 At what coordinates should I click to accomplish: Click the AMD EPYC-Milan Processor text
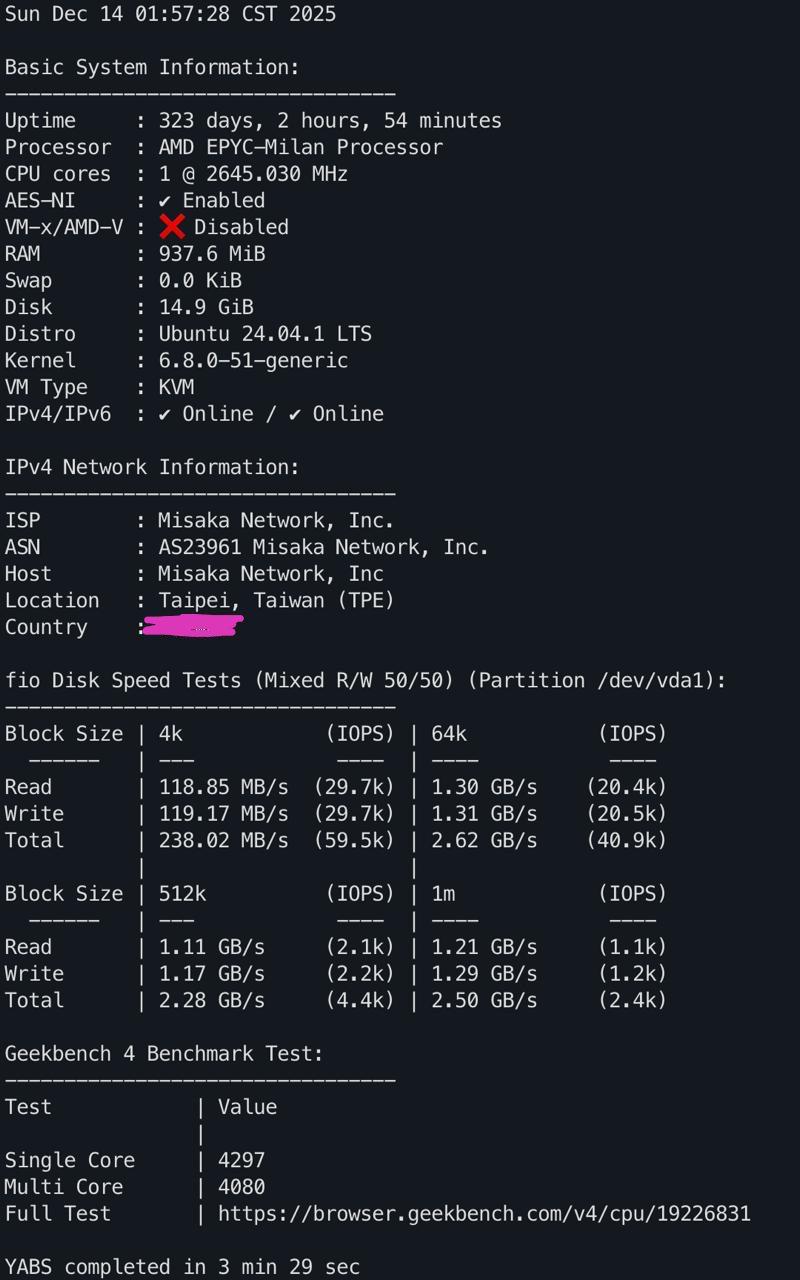click(300, 147)
